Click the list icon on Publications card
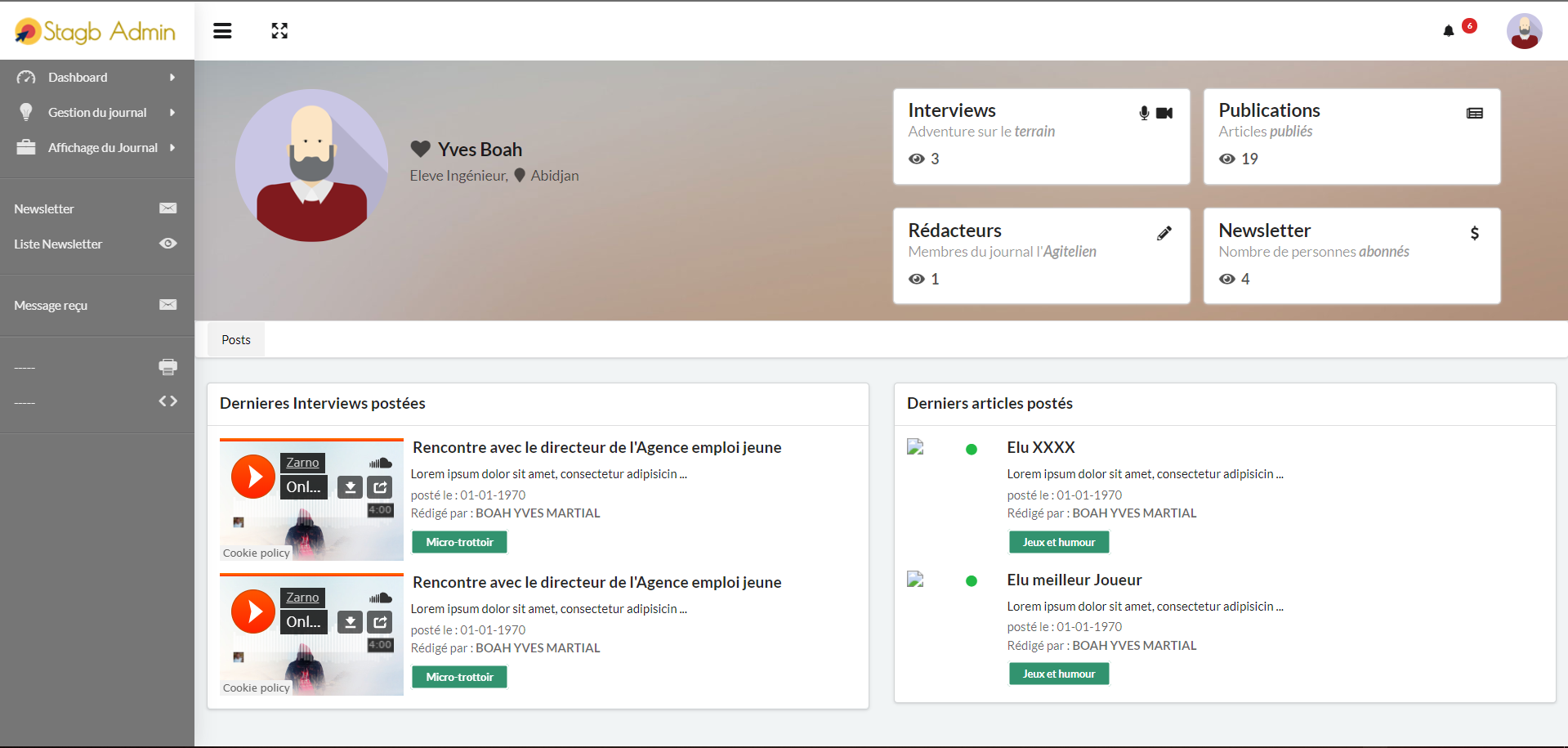 click(1475, 114)
